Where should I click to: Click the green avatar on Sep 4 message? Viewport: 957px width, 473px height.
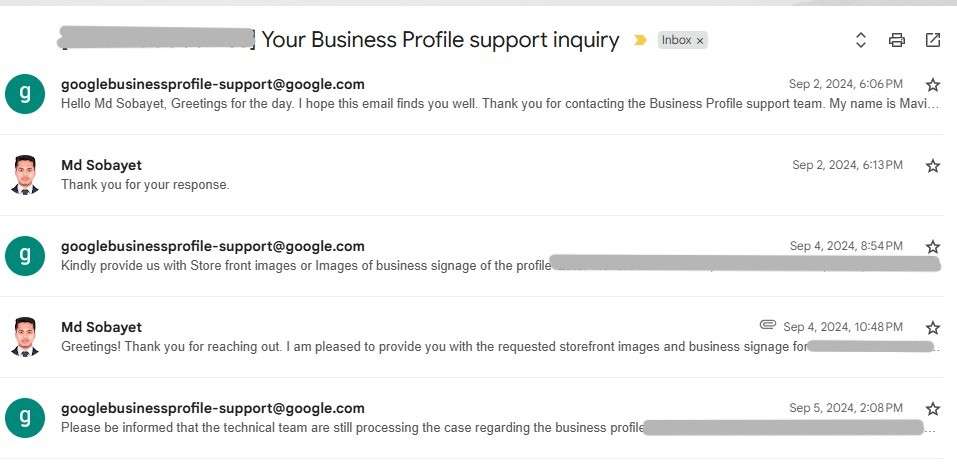(25, 256)
